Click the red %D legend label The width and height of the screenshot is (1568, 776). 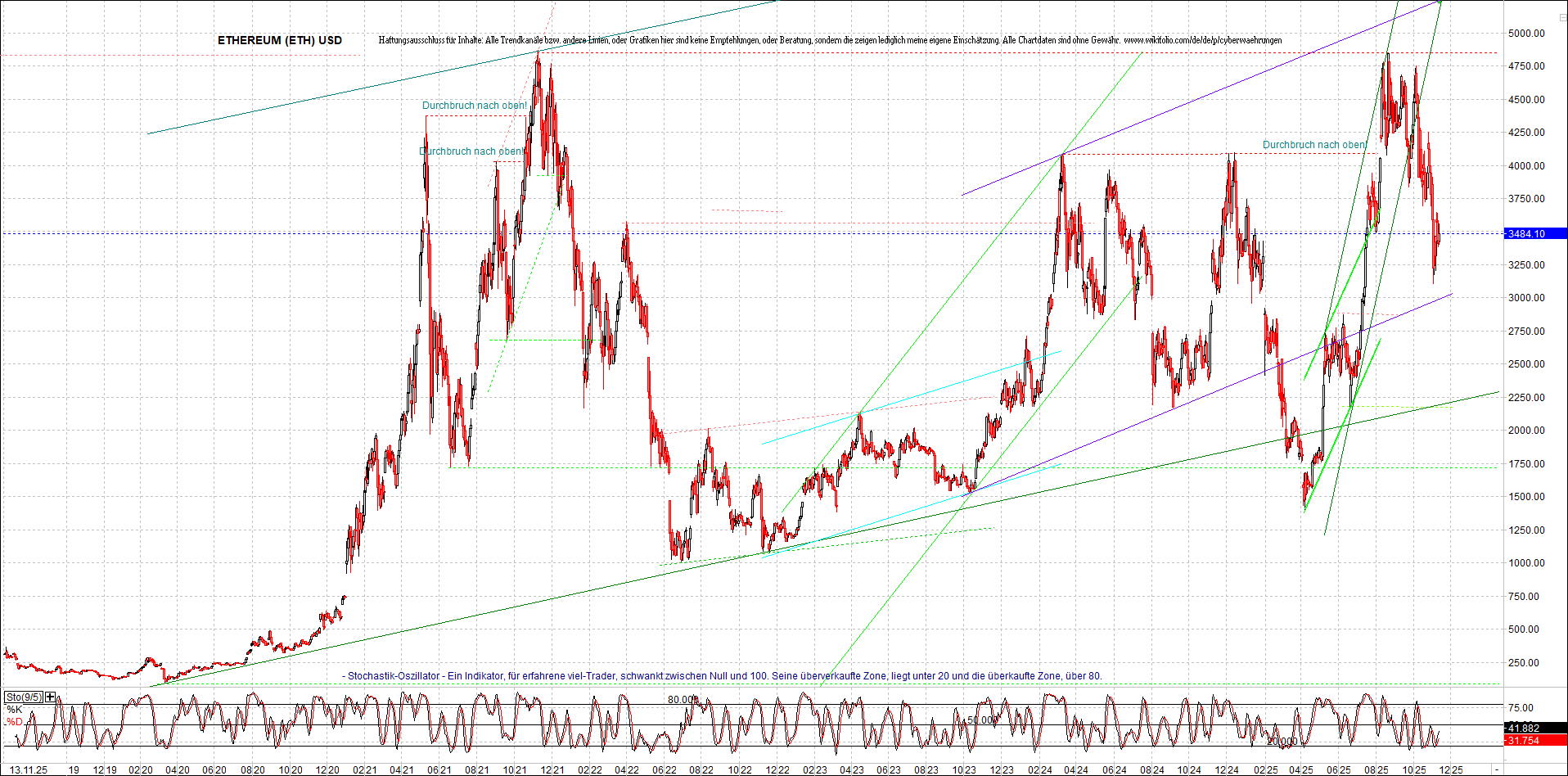tap(15, 722)
